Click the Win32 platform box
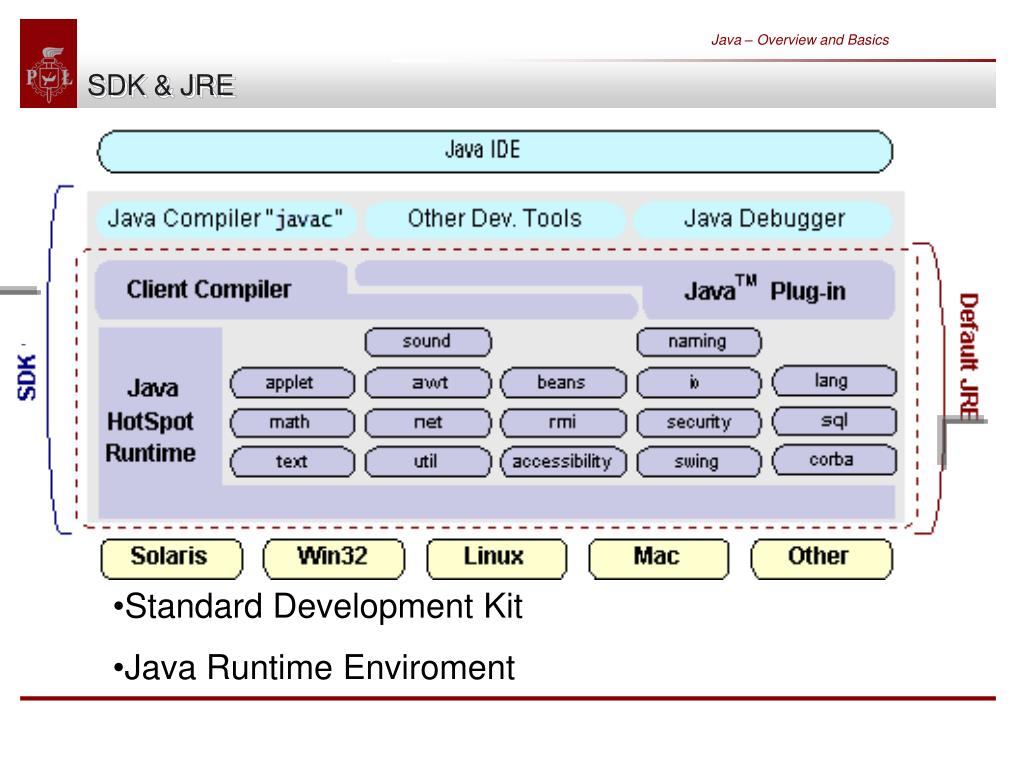 tap(334, 558)
